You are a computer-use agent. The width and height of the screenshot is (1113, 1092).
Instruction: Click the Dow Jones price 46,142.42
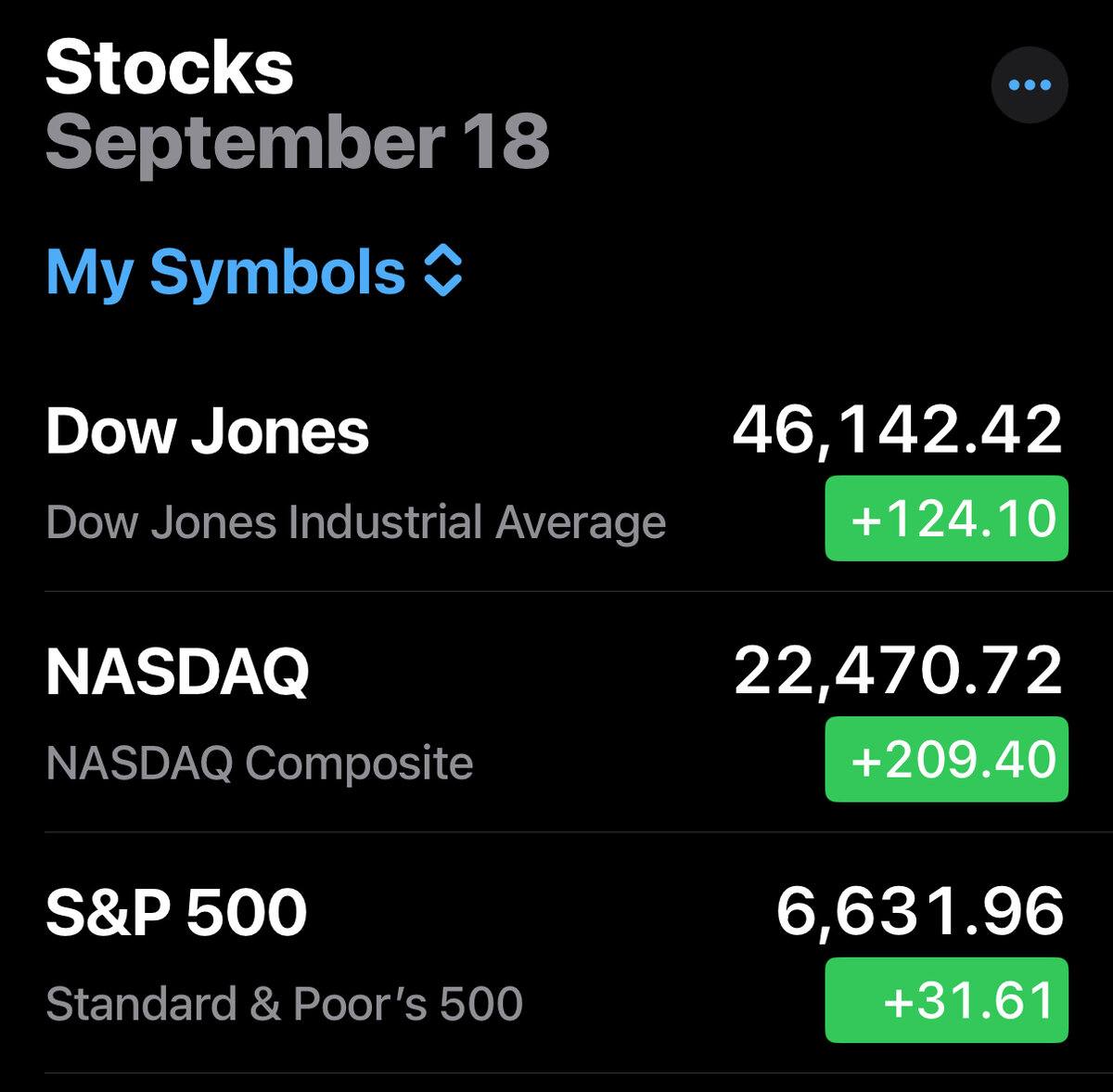(x=897, y=430)
